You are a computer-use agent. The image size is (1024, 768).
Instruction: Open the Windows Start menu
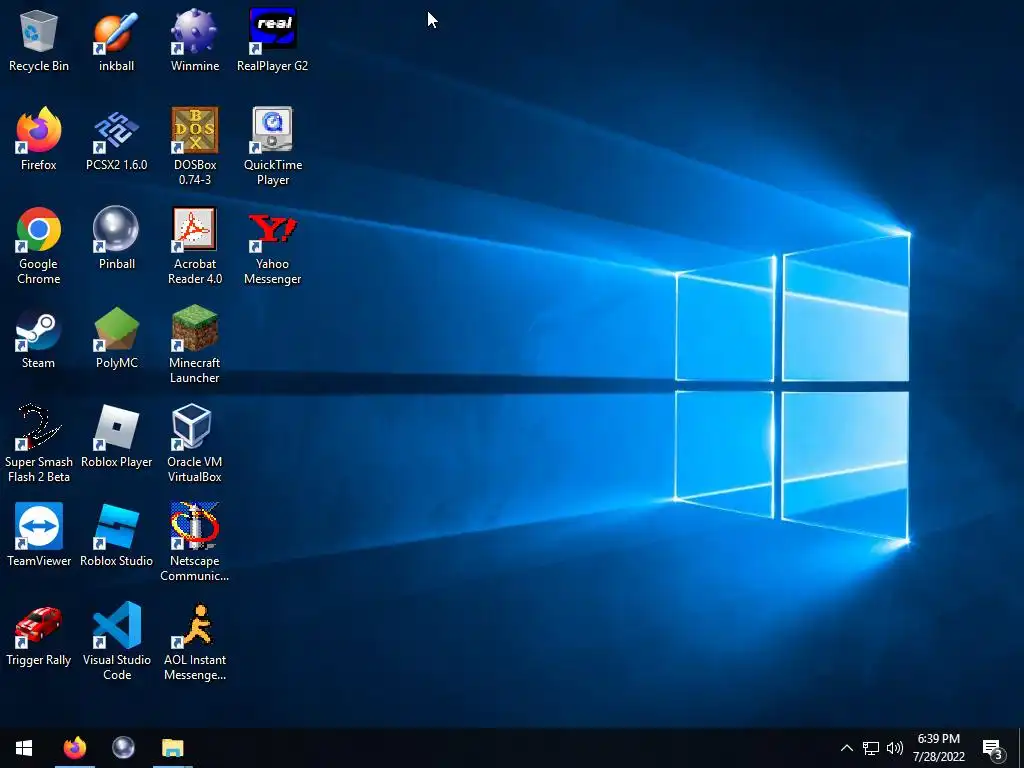24,748
